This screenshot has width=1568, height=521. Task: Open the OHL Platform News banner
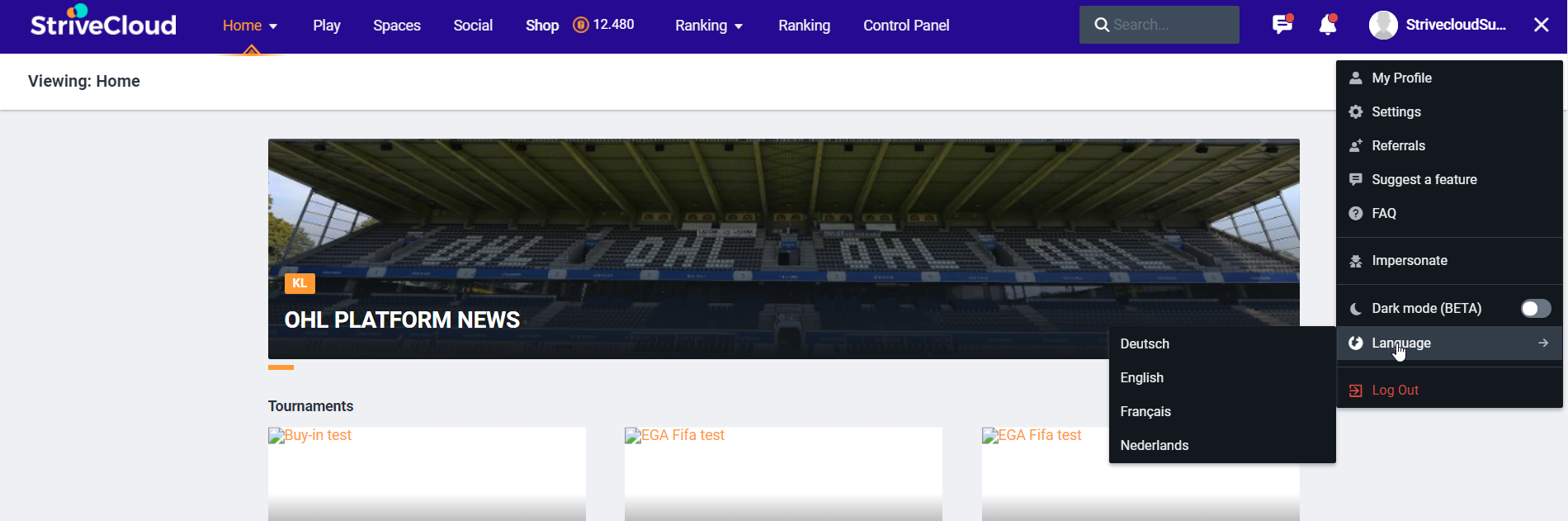pyautogui.click(x=783, y=249)
